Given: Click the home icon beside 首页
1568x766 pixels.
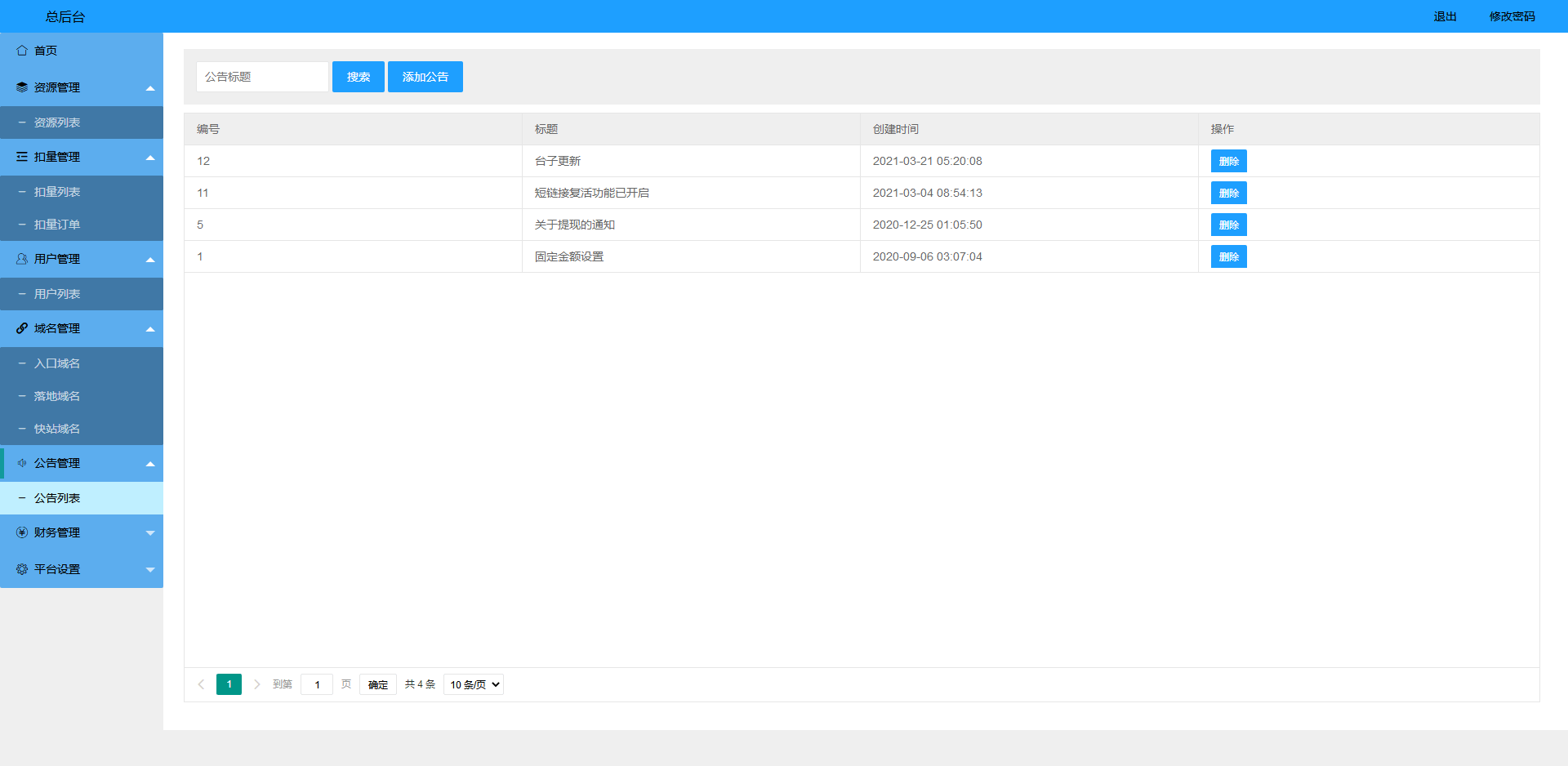Looking at the screenshot, I should click(22, 51).
